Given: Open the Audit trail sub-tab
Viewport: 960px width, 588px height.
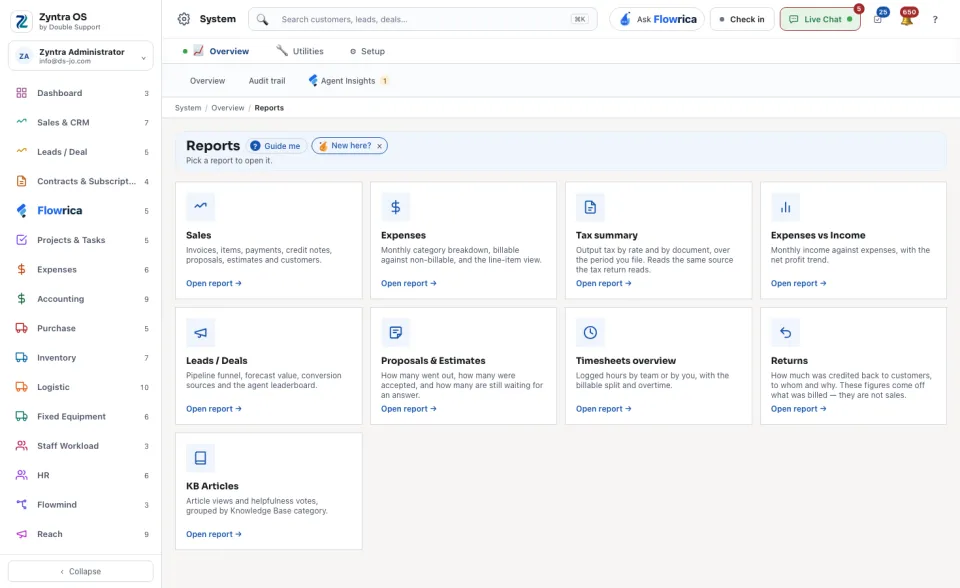Looking at the screenshot, I should point(267,81).
